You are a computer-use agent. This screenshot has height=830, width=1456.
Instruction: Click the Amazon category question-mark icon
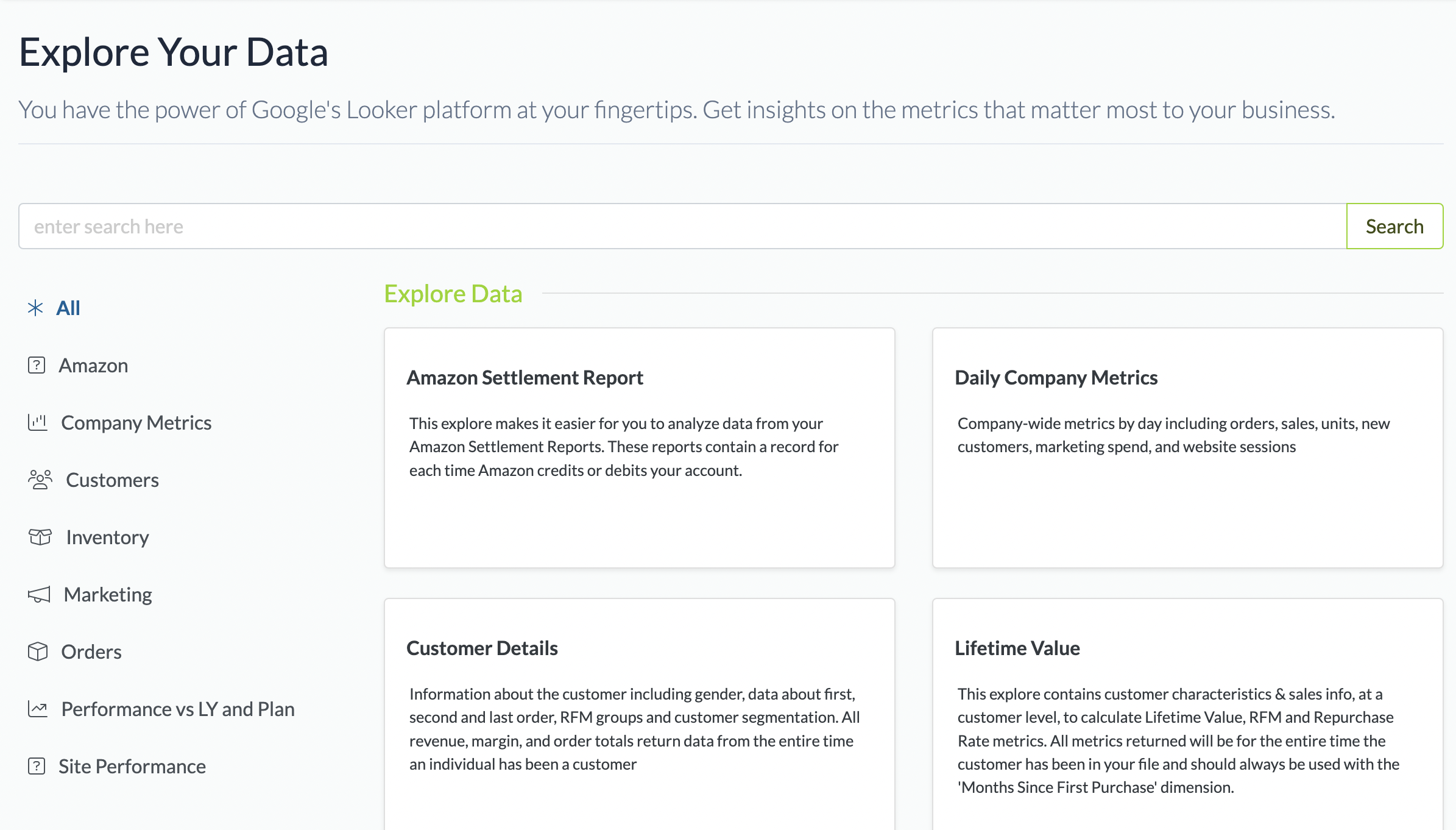coord(37,365)
